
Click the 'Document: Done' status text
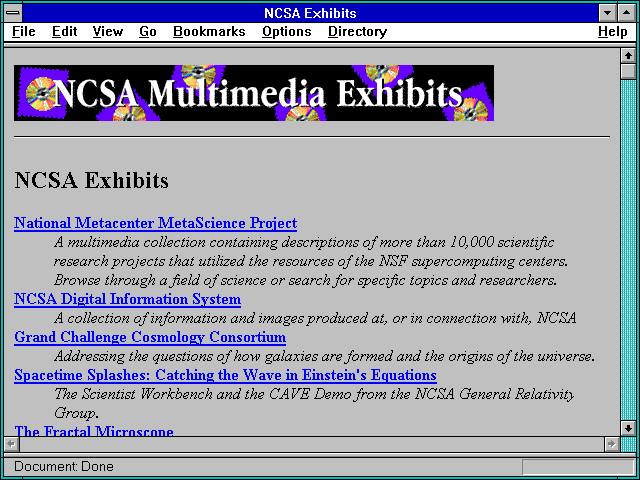click(x=64, y=466)
